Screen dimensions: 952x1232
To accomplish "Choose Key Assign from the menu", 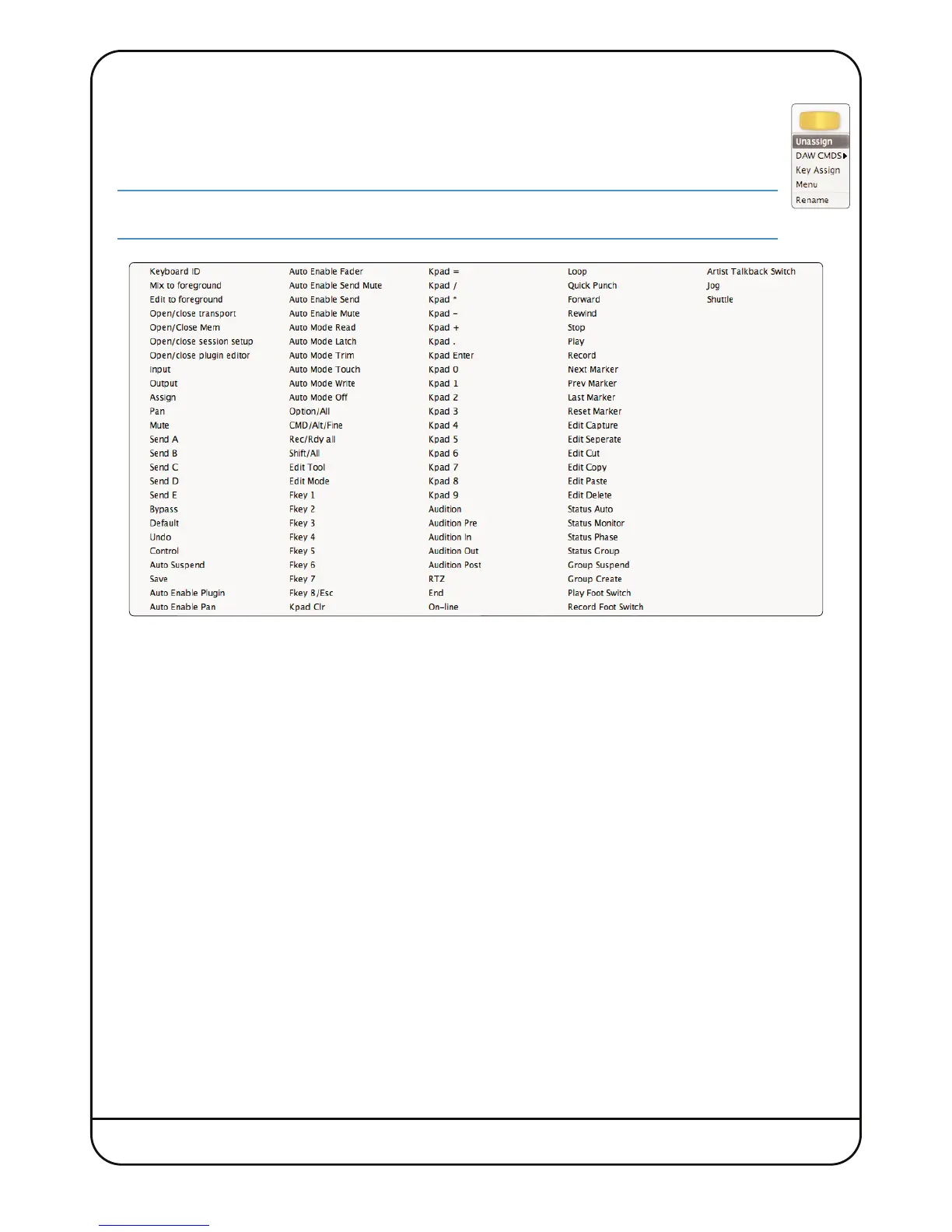I will [x=817, y=170].
